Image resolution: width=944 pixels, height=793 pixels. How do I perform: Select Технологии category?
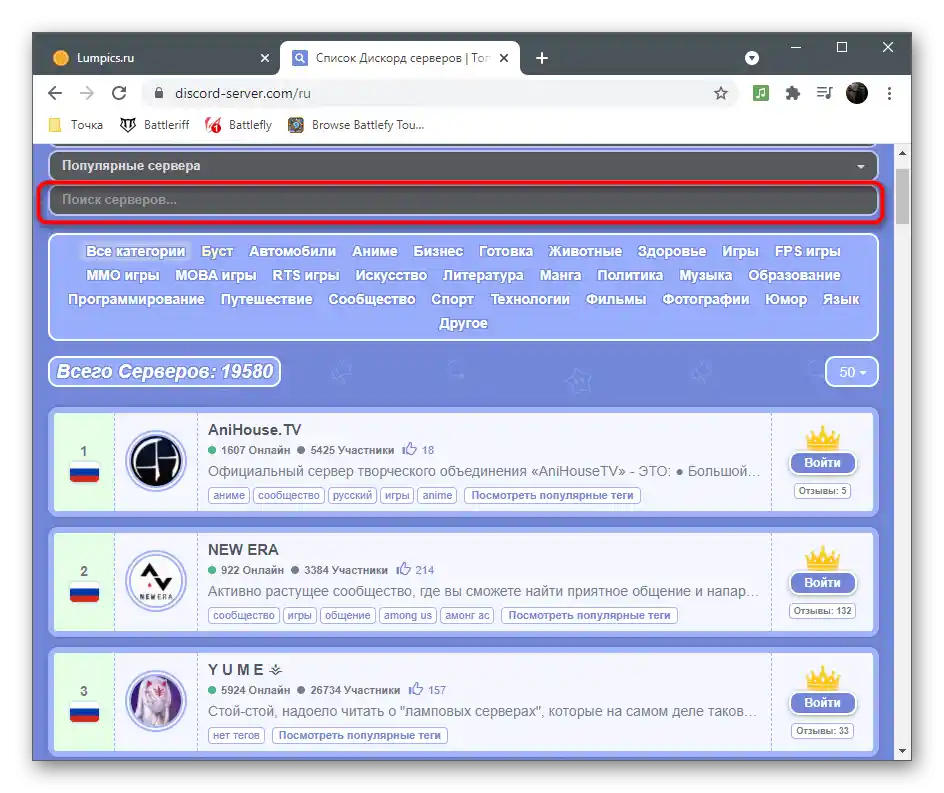click(530, 299)
